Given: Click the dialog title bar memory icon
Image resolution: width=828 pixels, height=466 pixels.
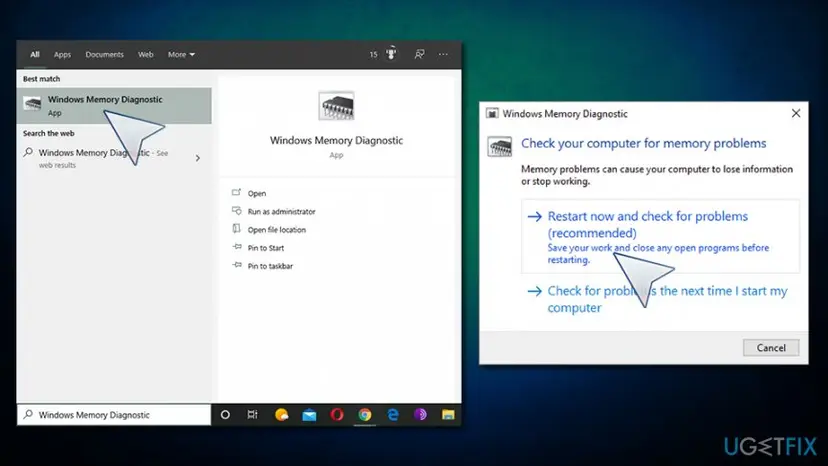Looking at the screenshot, I should coord(492,114).
